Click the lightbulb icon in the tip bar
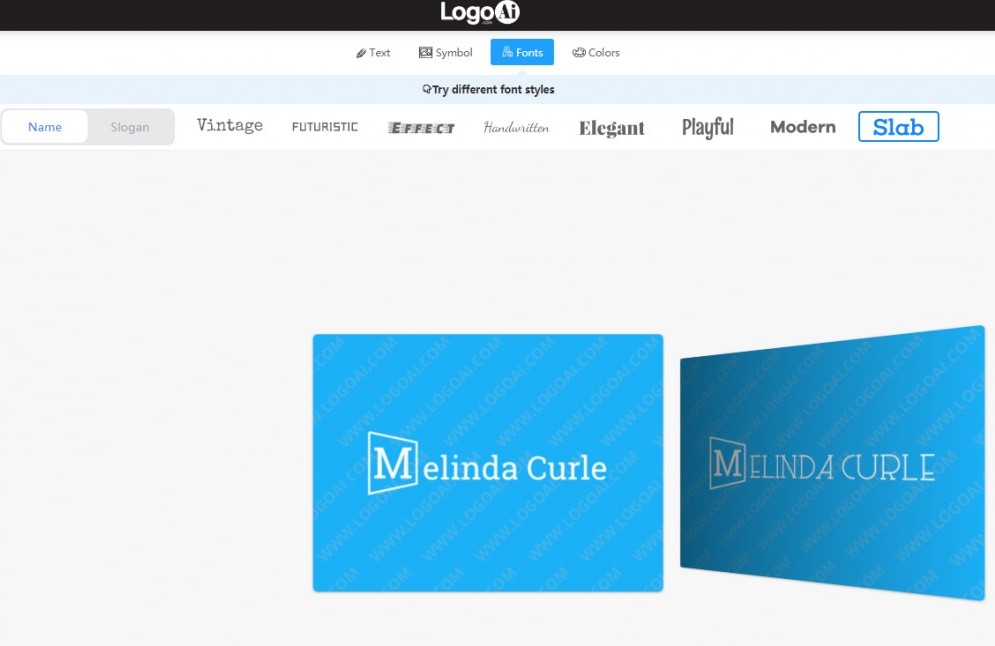Screen dimensions: 995x646 pos(426,89)
